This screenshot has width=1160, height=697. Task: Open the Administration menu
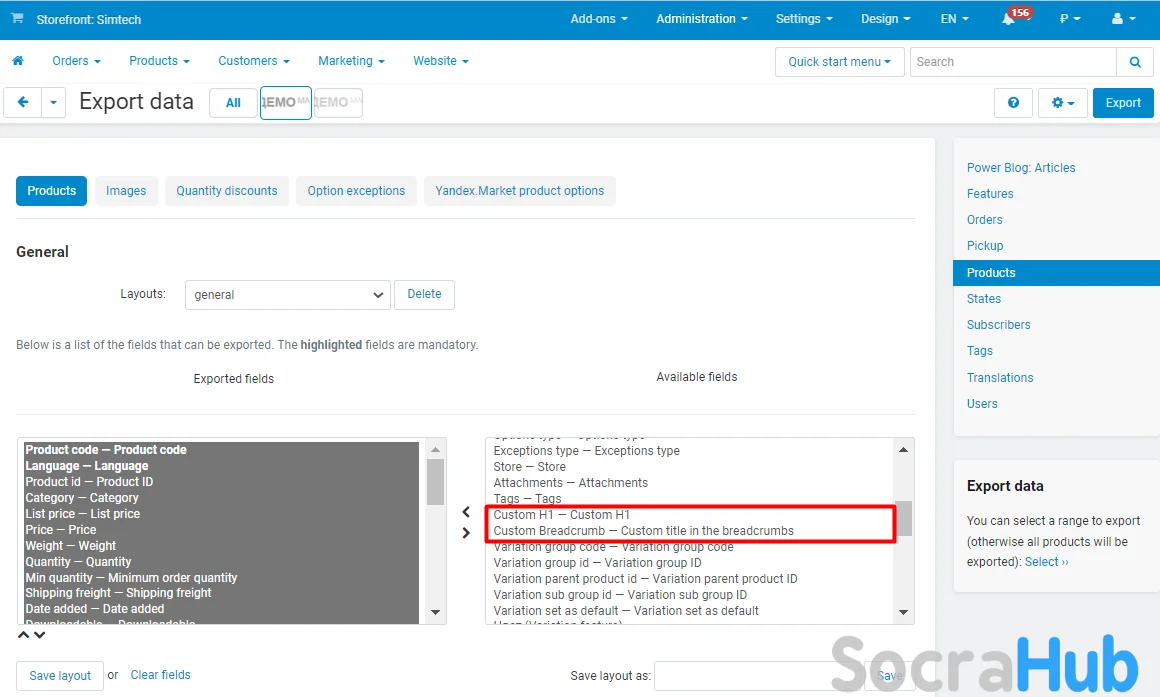[x=701, y=19]
